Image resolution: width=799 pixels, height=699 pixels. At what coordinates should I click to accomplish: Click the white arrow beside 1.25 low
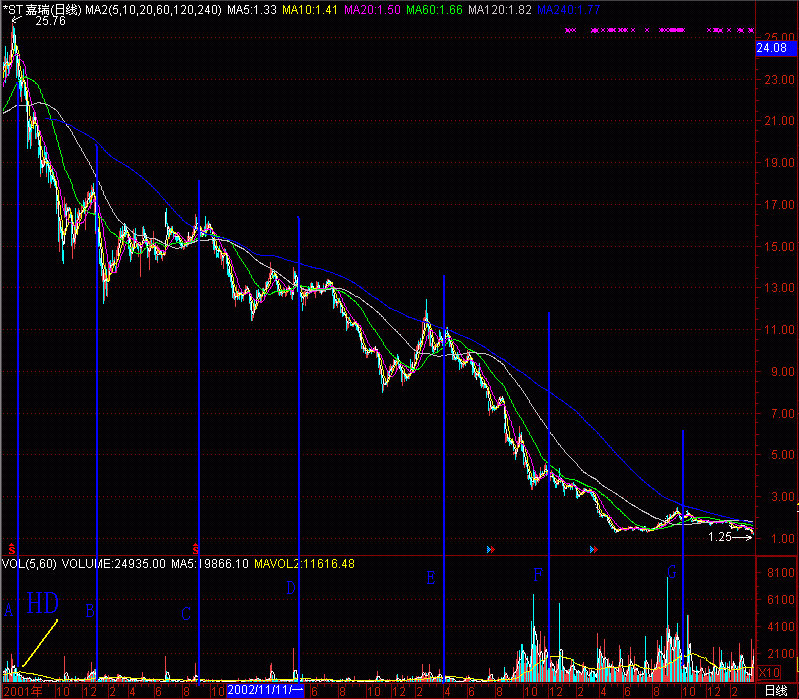[x=741, y=537]
